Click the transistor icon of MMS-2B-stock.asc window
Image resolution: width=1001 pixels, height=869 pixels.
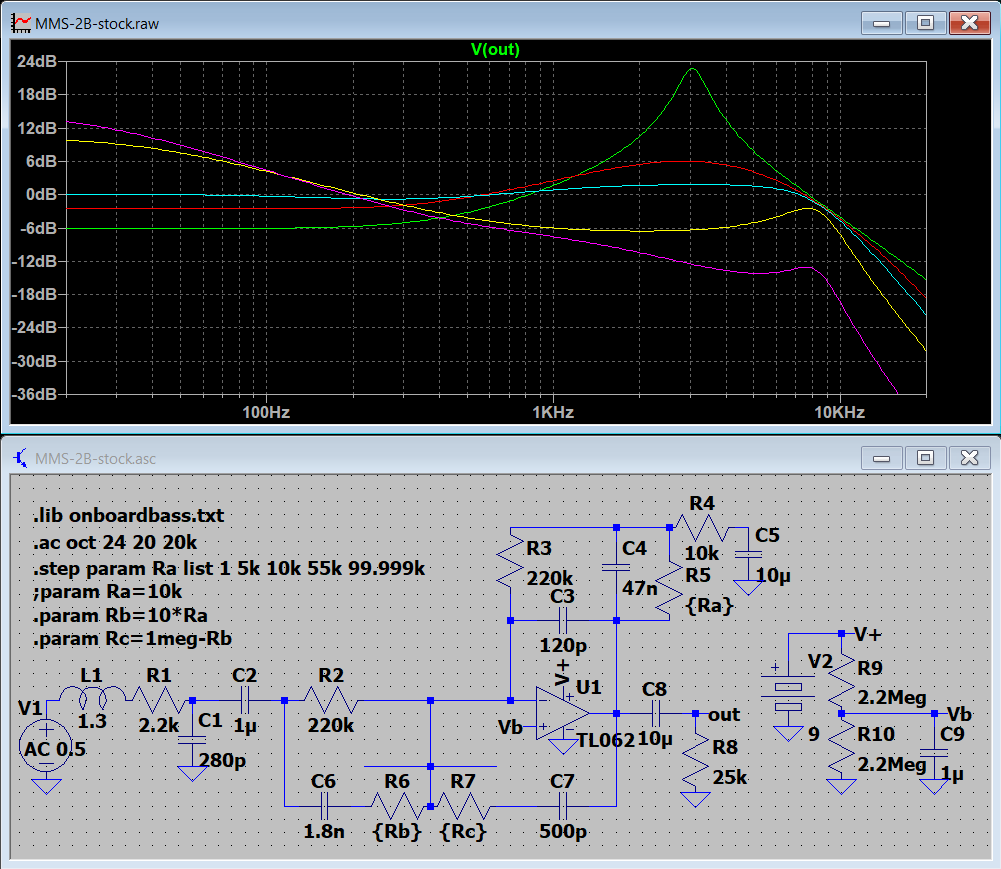20,458
